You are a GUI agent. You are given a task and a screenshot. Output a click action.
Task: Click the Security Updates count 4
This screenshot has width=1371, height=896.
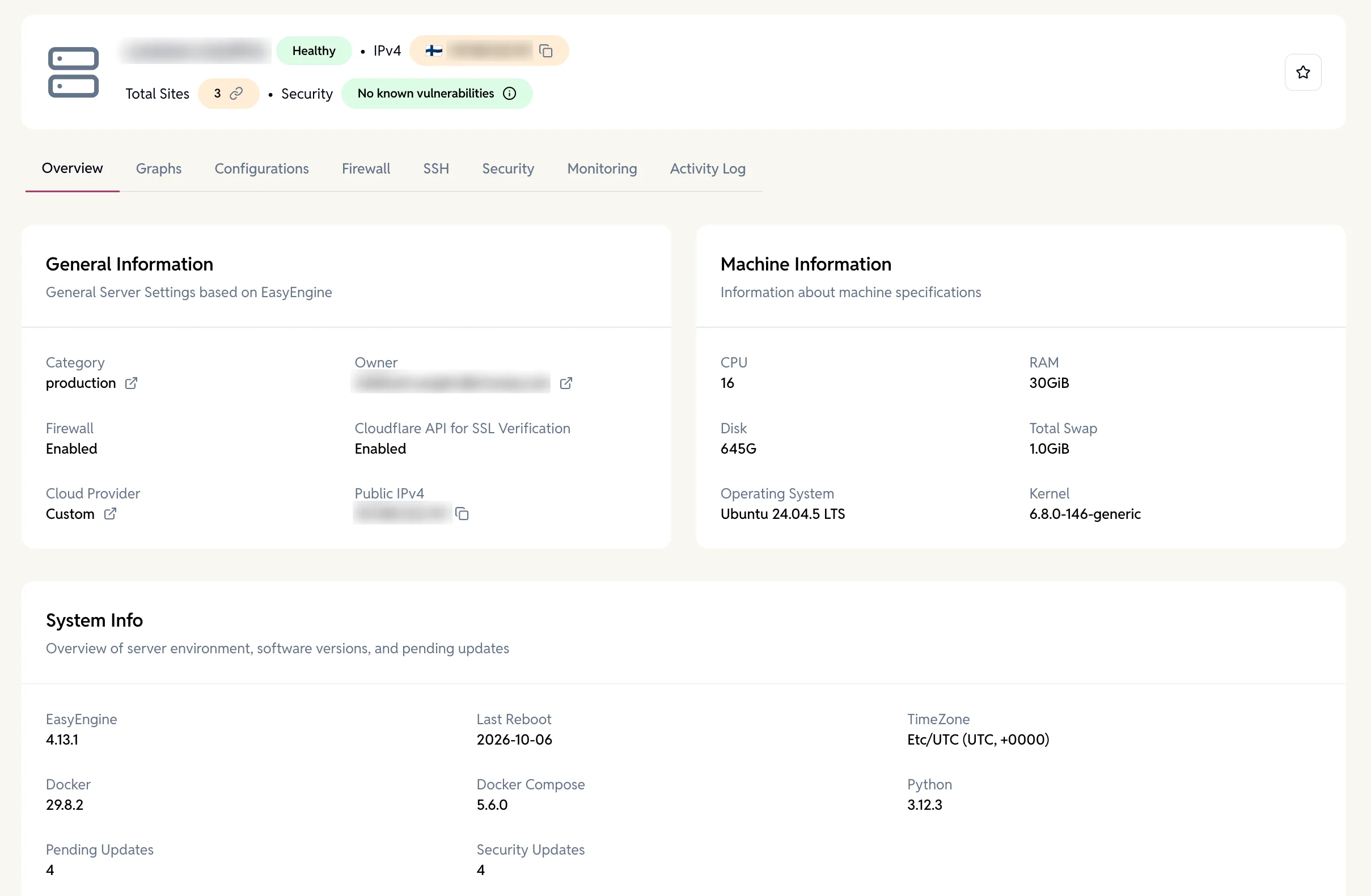480,869
